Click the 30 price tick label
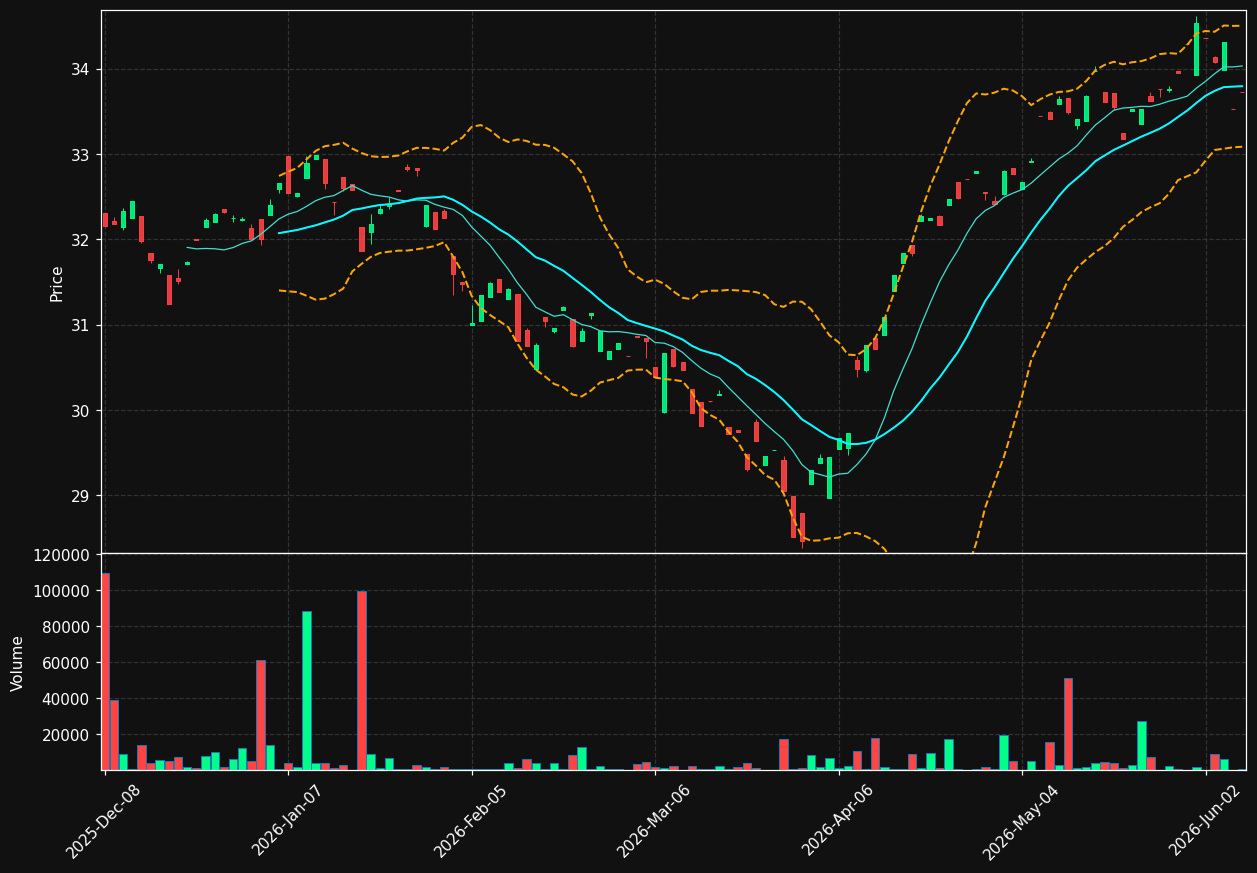This screenshot has width=1257, height=873. point(80,411)
